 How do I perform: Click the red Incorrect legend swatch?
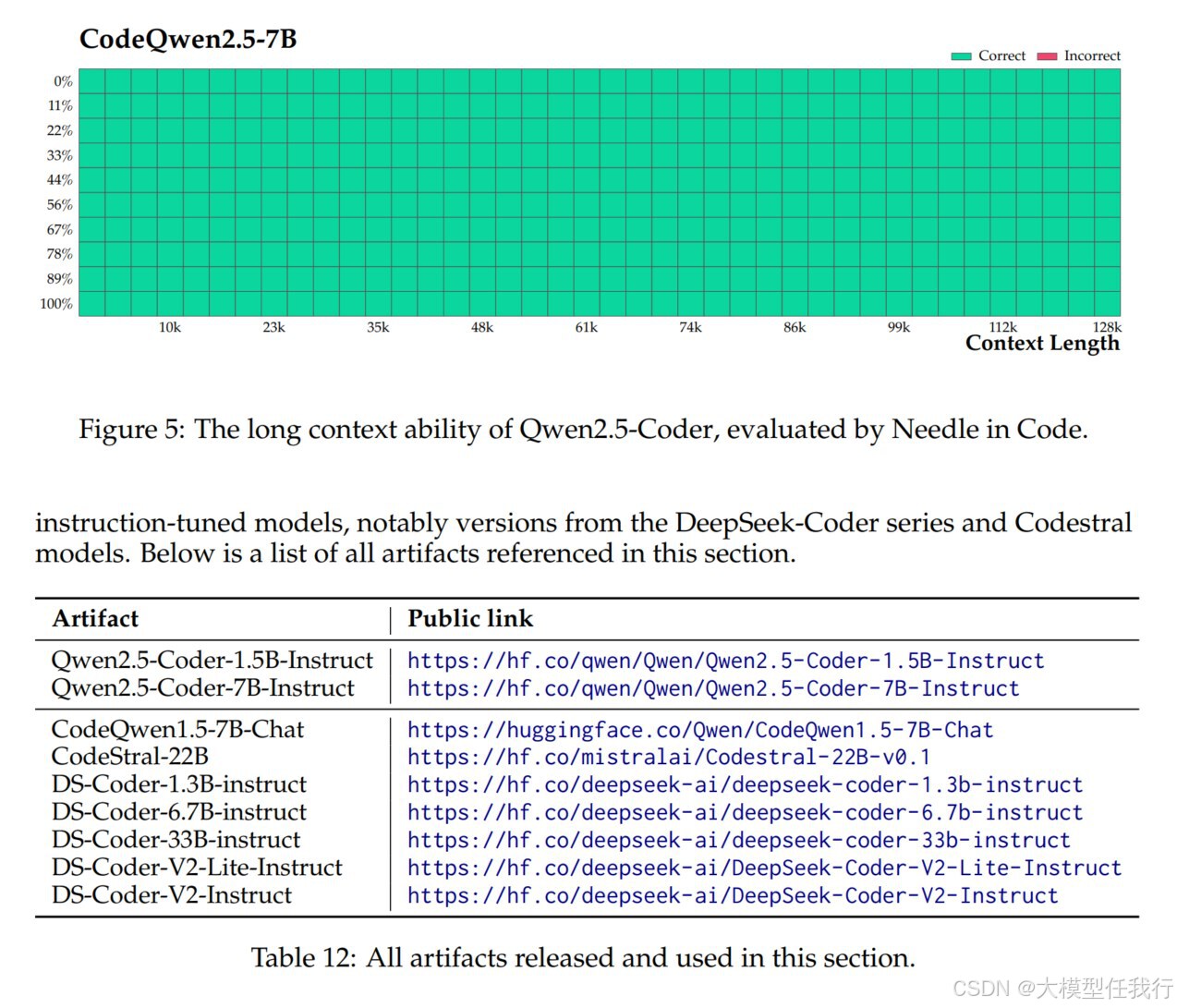pyautogui.click(x=1047, y=56)
